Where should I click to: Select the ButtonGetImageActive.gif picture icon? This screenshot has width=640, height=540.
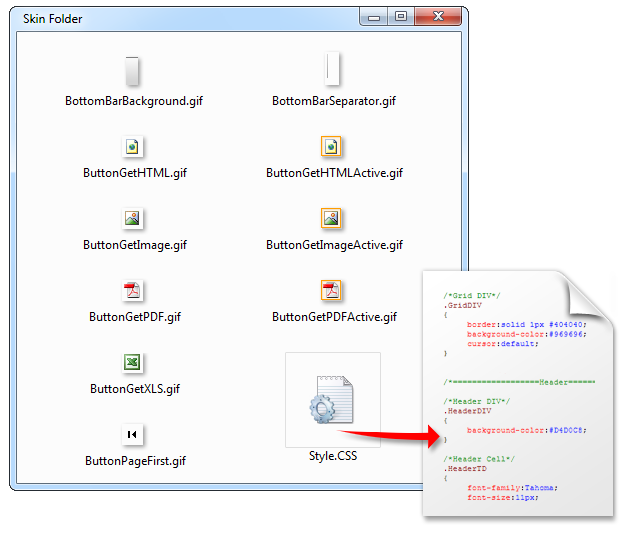pos(331,218)
